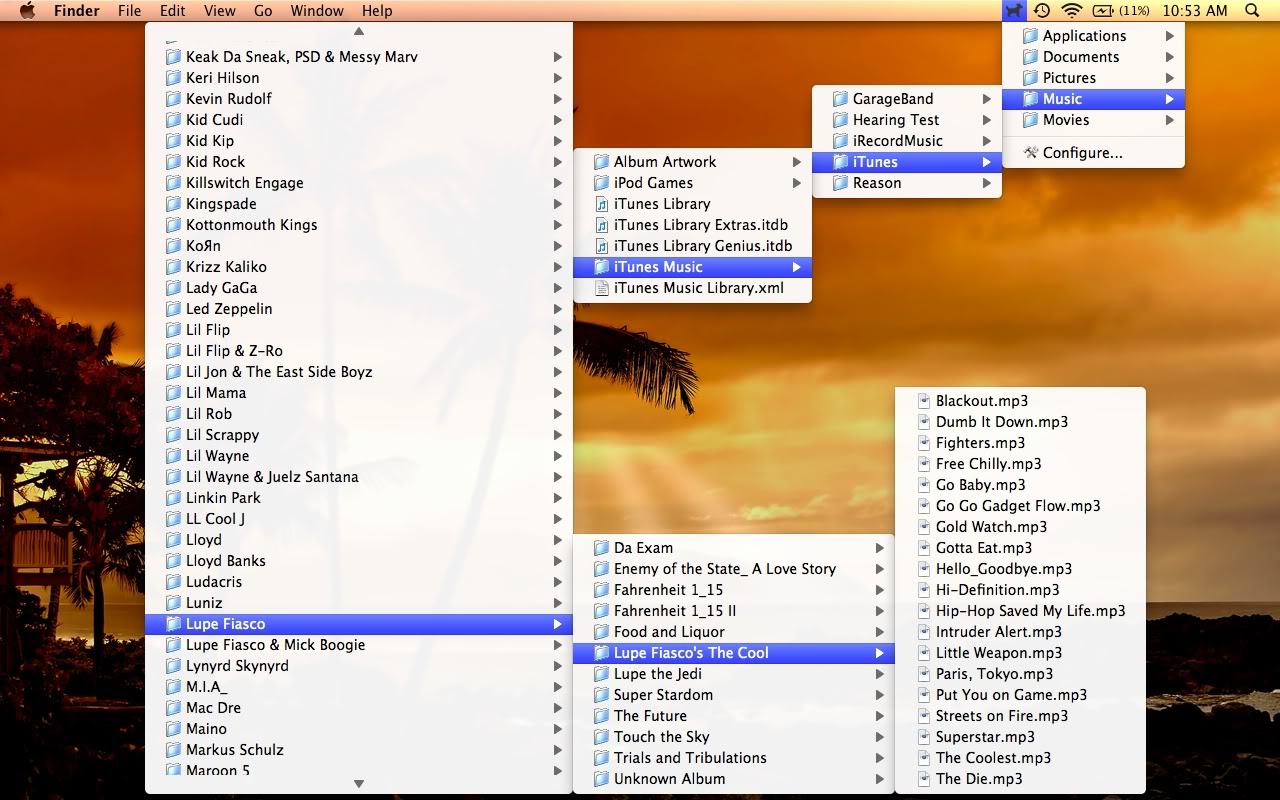The image size is (1280, 800).
Task: Select iRecordMusic folder entry
Action: coord(906,141)
